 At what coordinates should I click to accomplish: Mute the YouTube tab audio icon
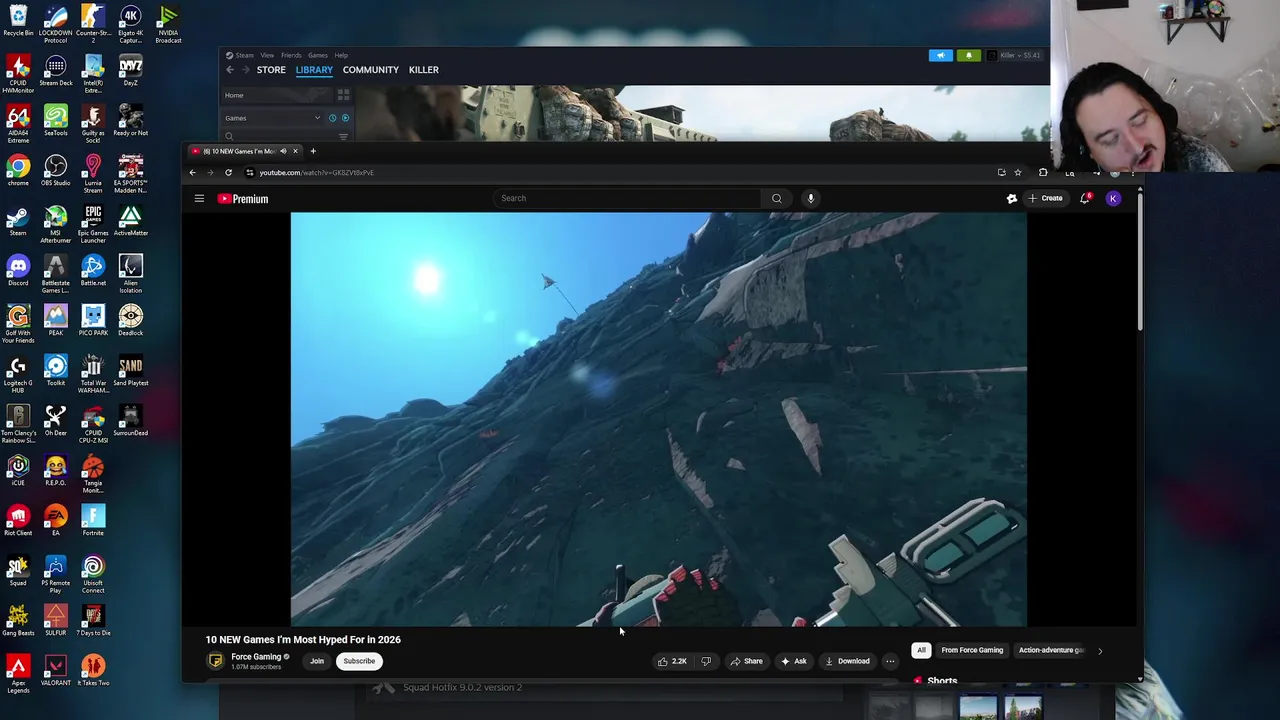[x=282, y=151]
